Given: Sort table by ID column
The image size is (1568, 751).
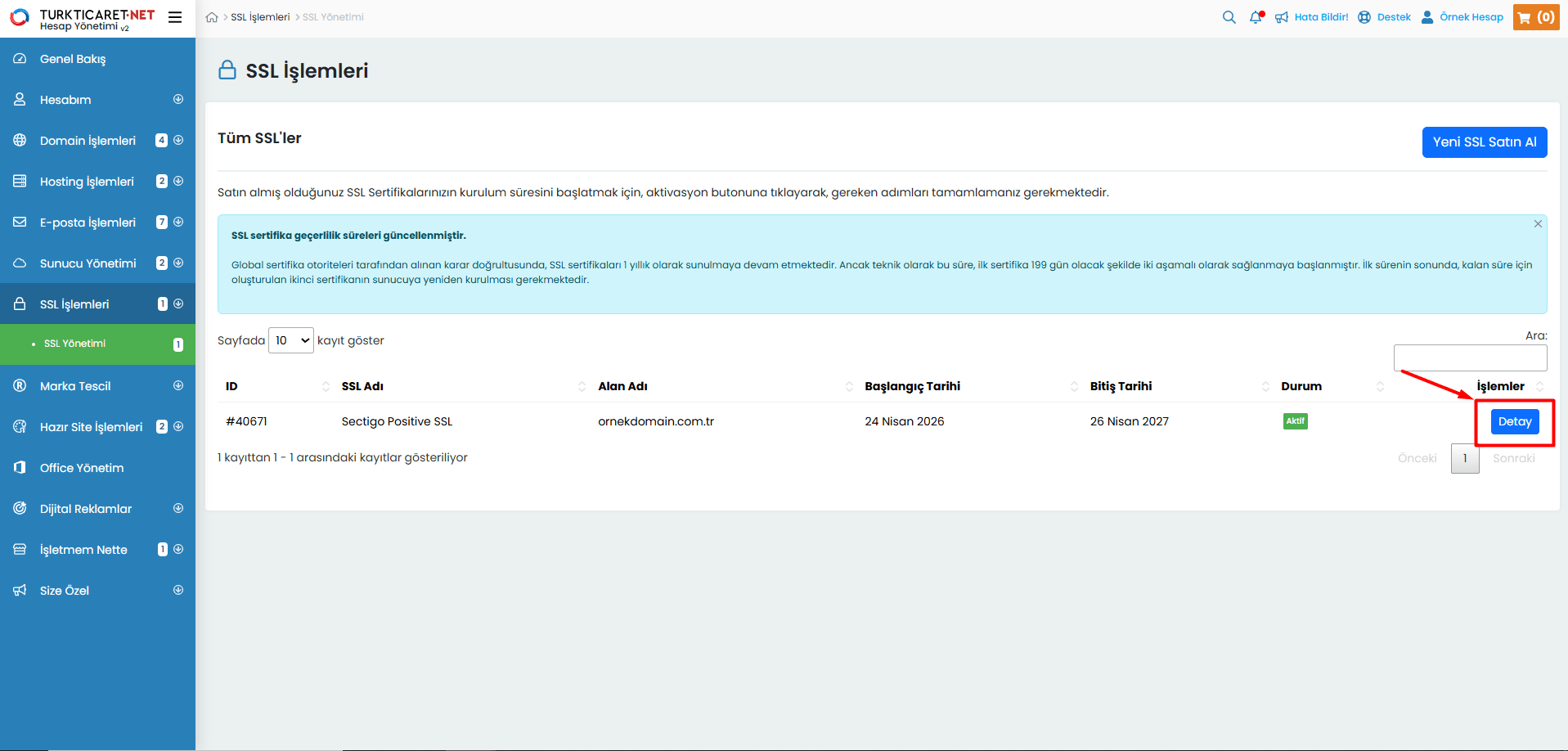Looking at the screenshot, I should (x=276, y=386).
